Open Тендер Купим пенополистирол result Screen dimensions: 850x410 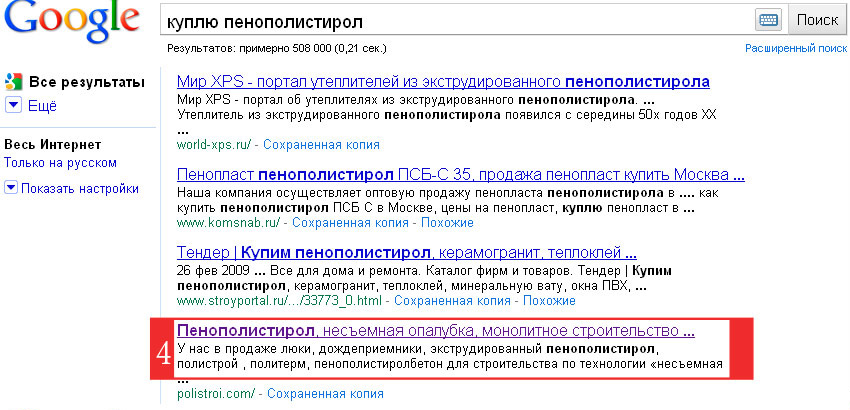(407, 253)
